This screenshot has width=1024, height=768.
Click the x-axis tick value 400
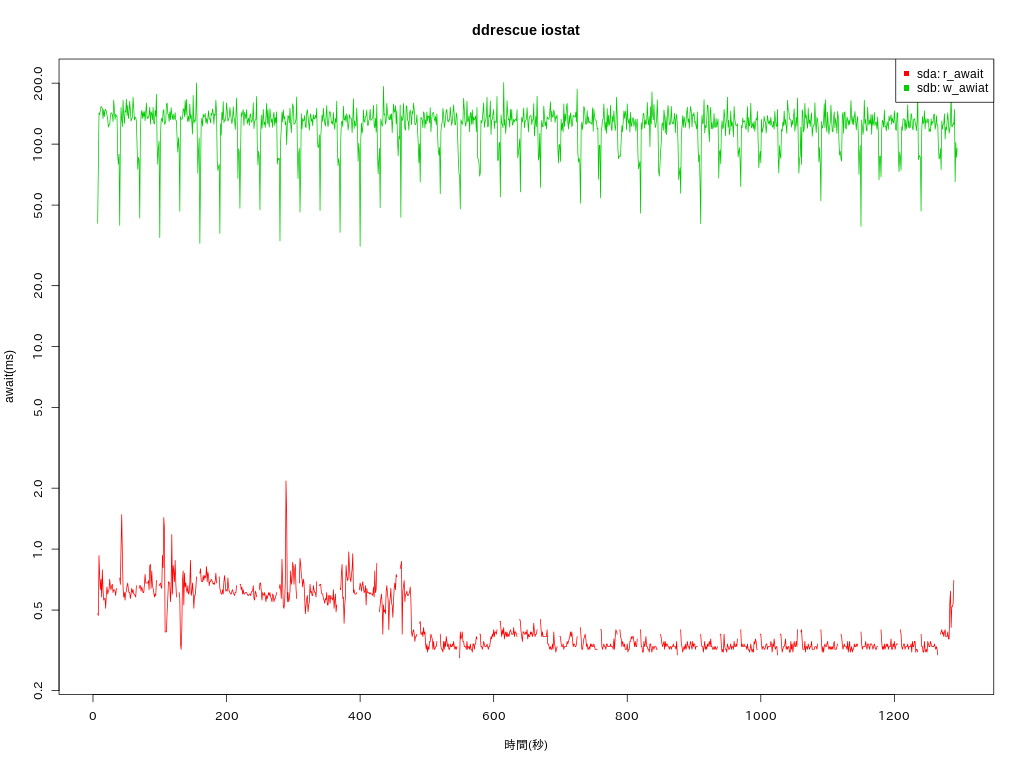point(360,716)
